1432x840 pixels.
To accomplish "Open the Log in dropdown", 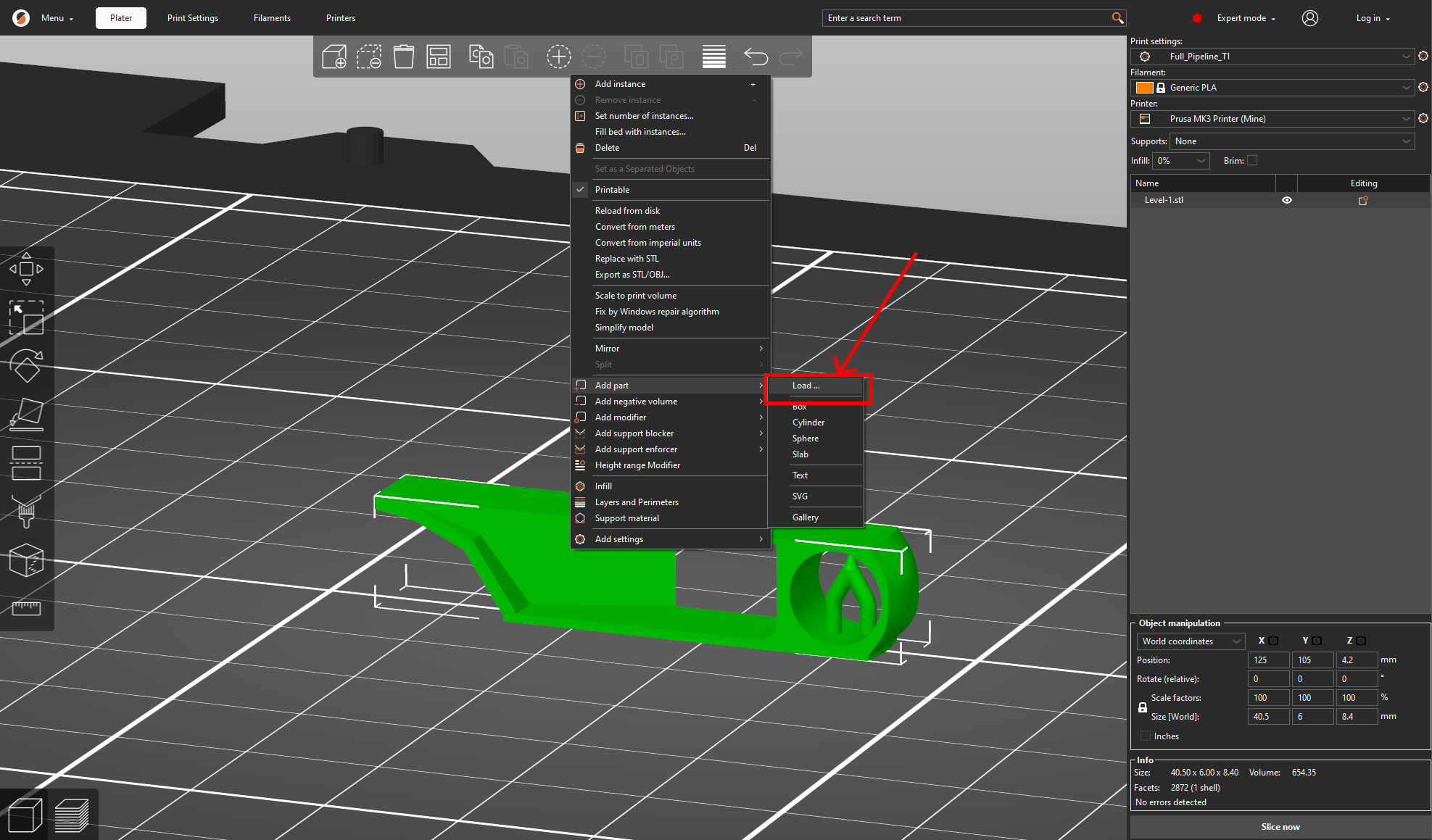I will 1373,18.
